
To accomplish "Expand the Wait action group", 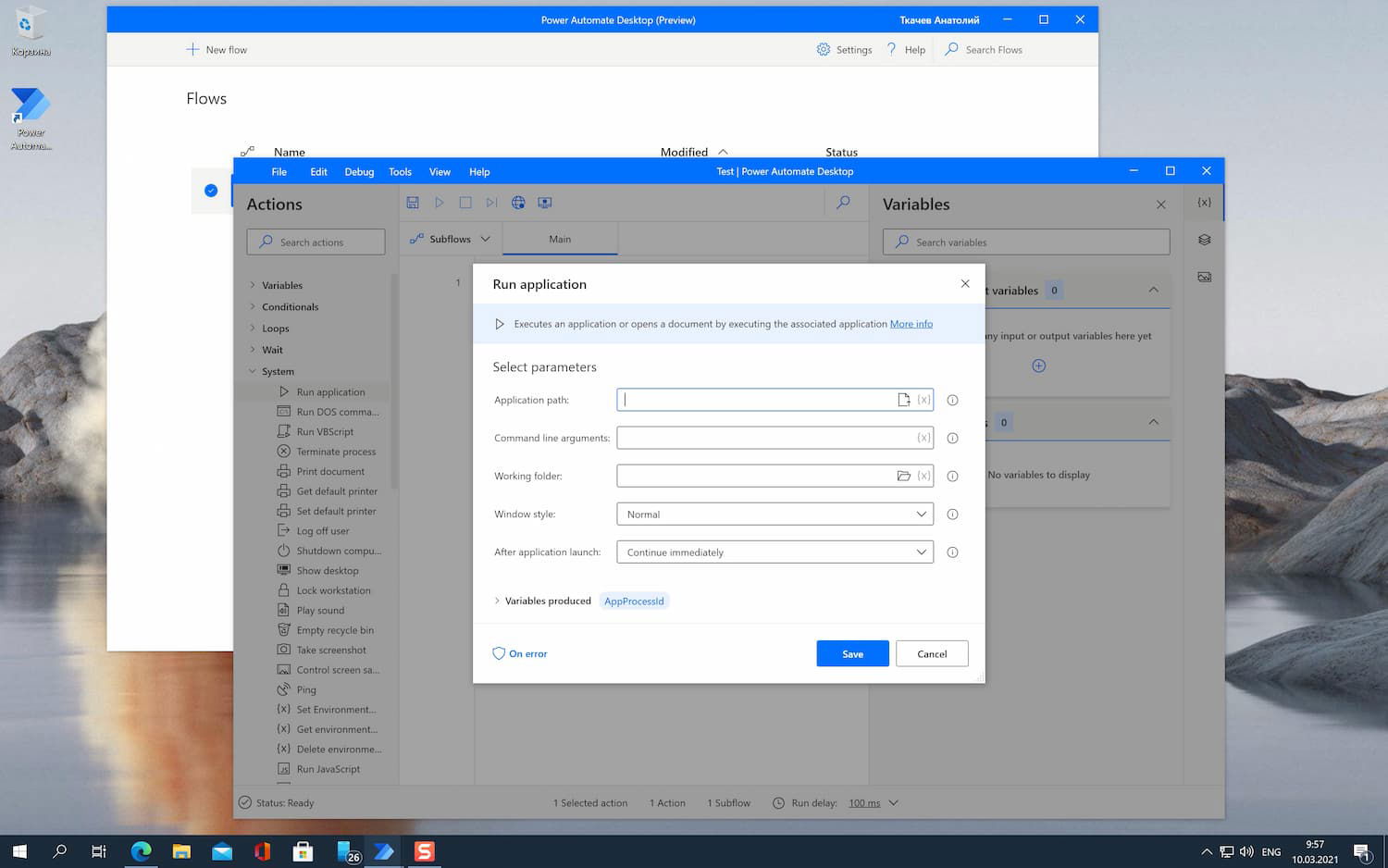I will click(253, 349).
